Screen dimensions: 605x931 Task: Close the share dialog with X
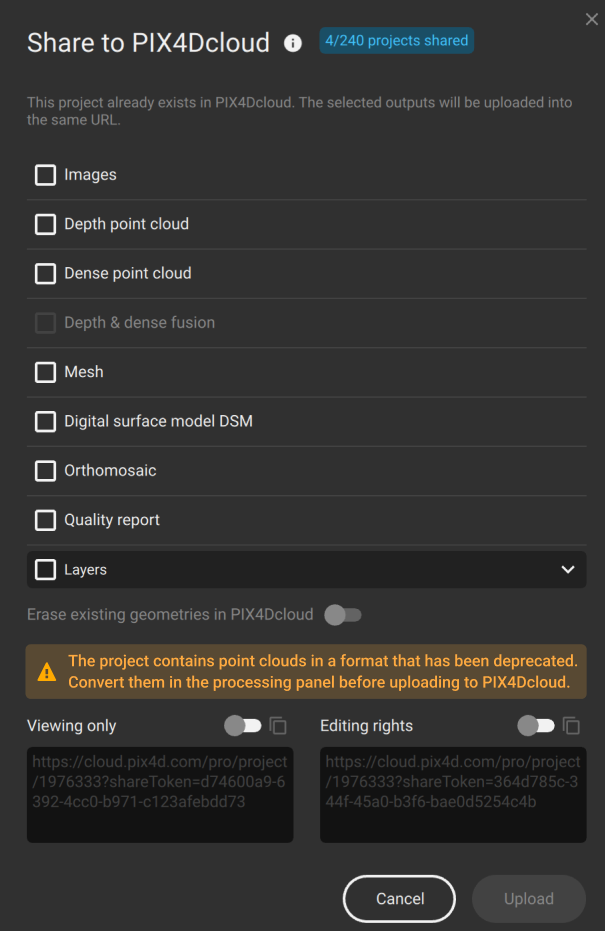pyautogui.click(x=591, y=19)
